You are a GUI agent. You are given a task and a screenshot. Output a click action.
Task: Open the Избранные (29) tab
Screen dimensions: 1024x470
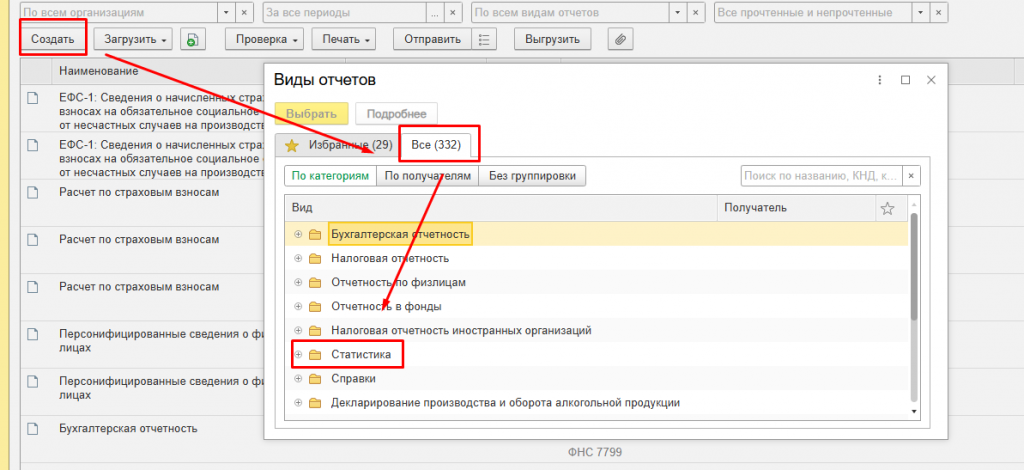[x=338, y=145]
